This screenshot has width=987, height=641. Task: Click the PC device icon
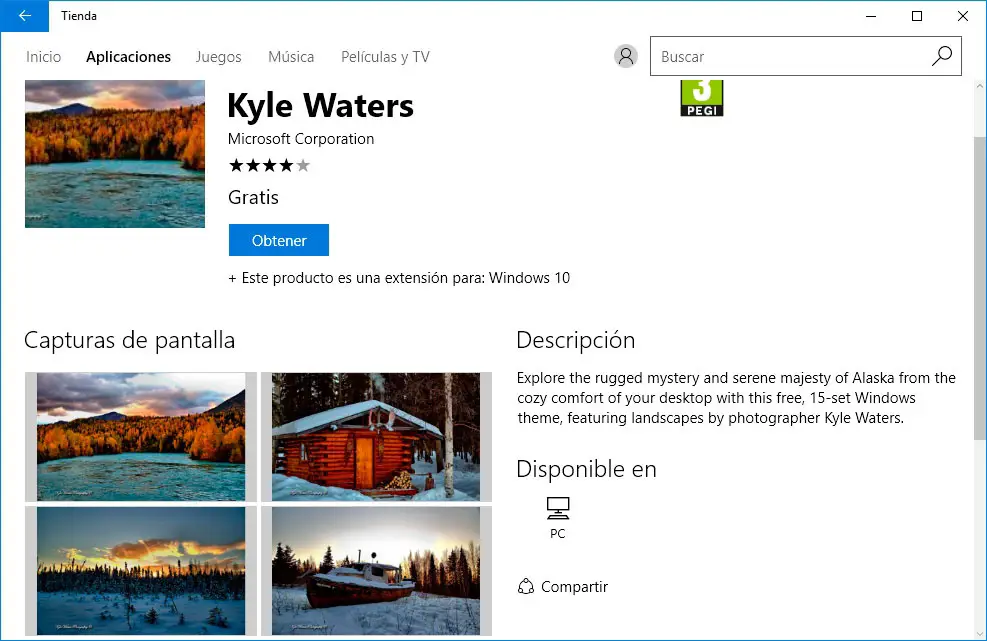pyautogui.click(x=558, y=508)
